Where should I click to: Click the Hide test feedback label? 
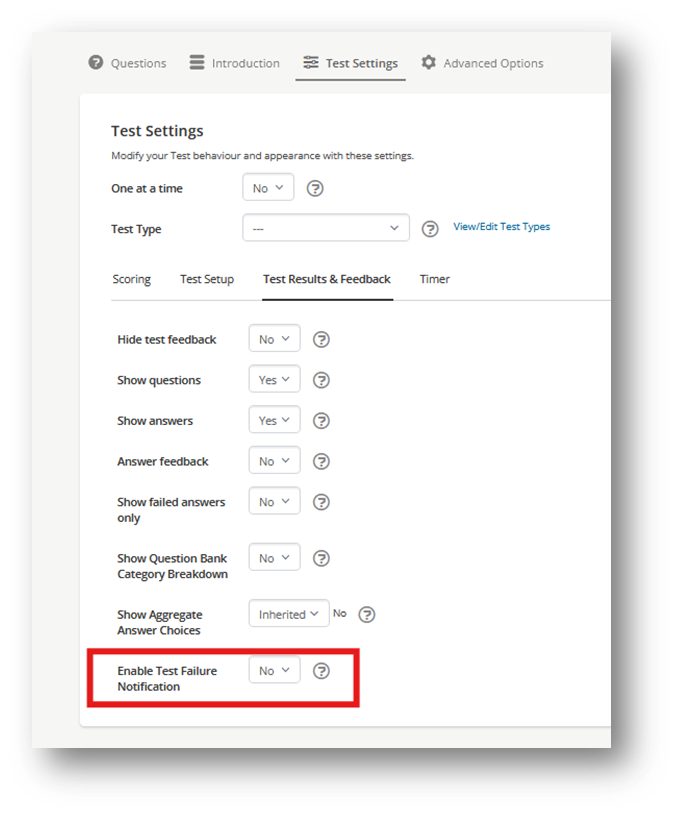click(x=166, y=340)
